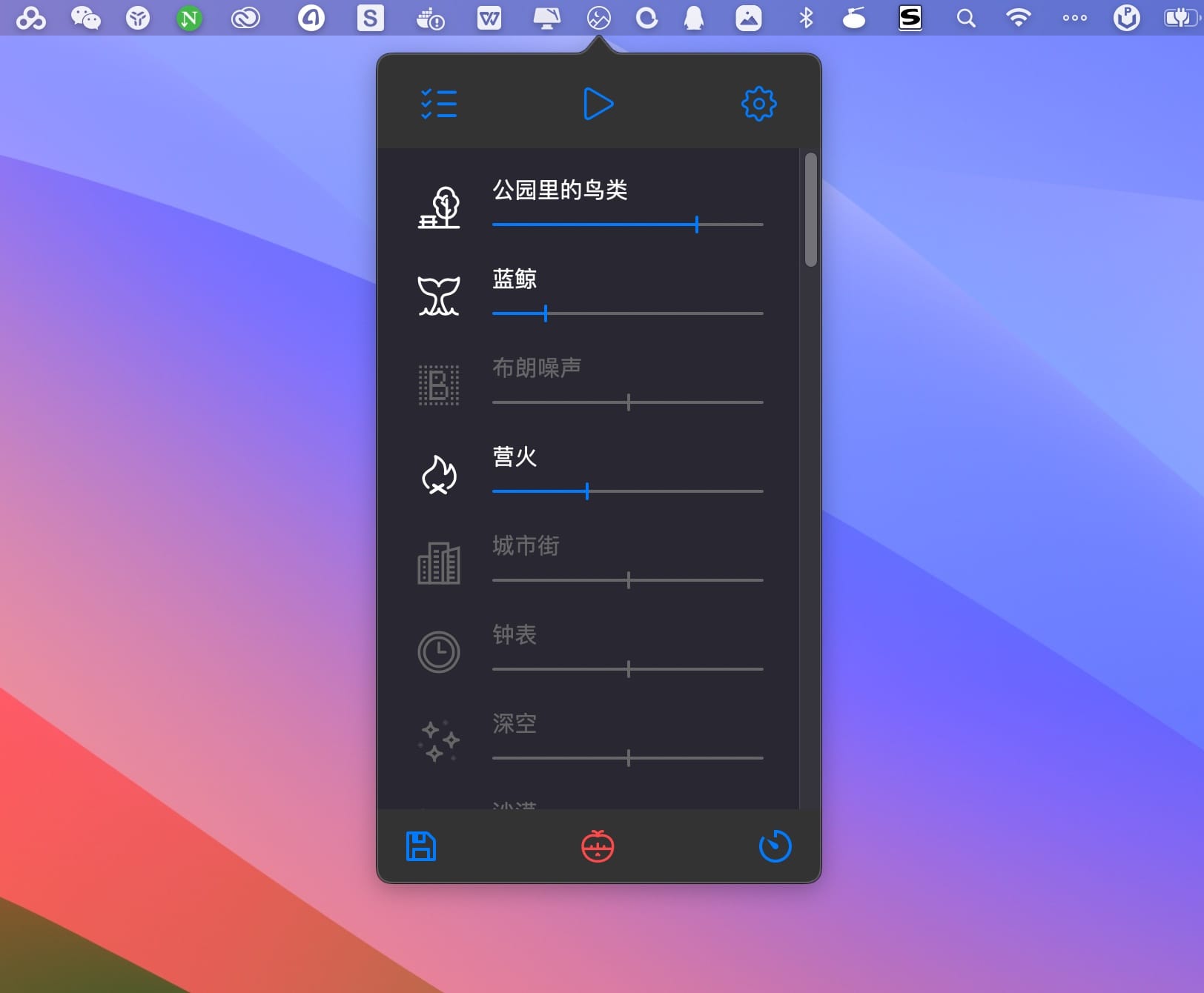
Task: Enable the city street buildings icon
Action: [x=439, y=563]
